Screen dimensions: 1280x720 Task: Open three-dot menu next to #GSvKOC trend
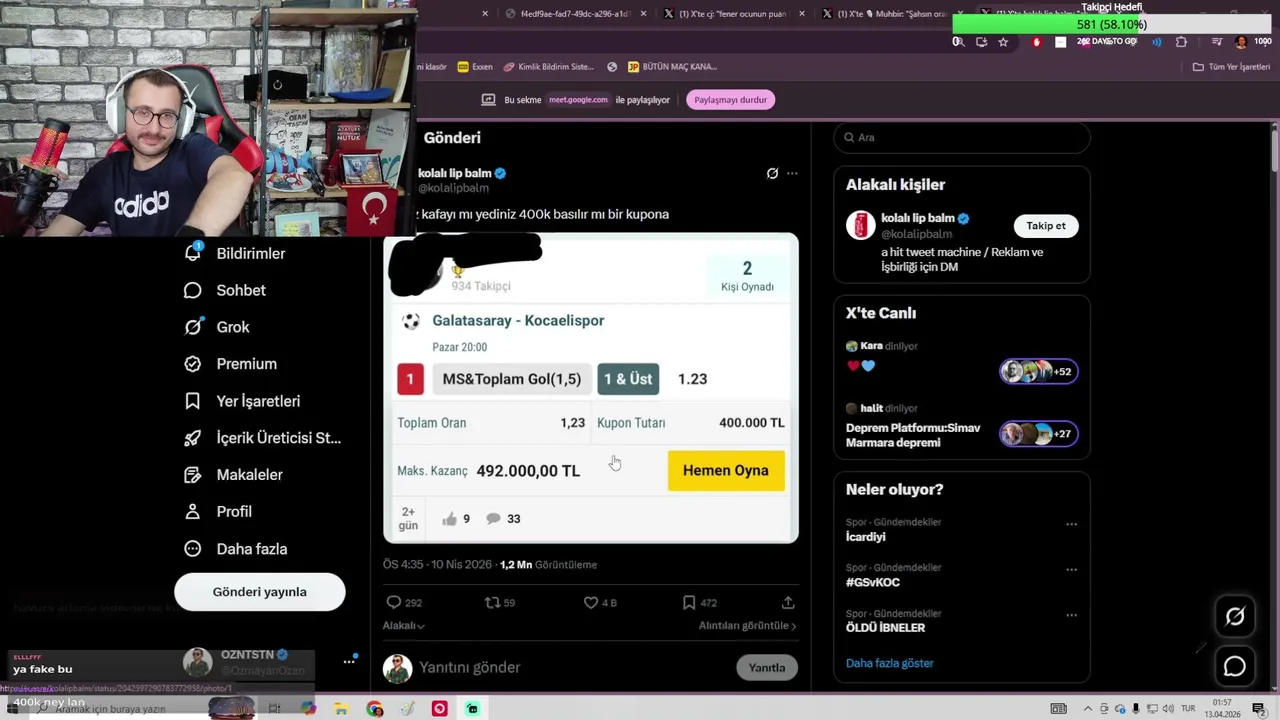[1071, 570]
